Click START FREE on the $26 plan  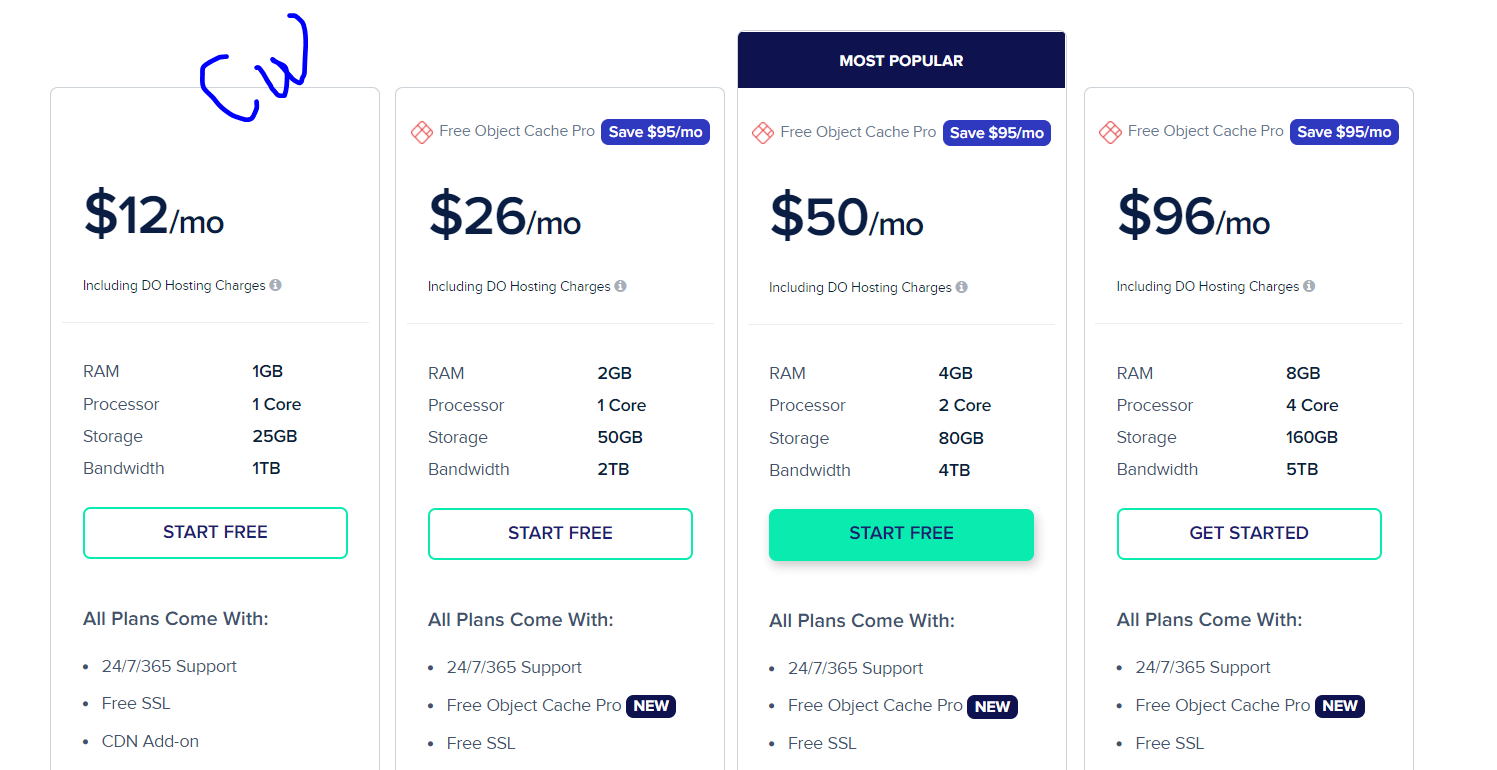click(x=560, y=534)
